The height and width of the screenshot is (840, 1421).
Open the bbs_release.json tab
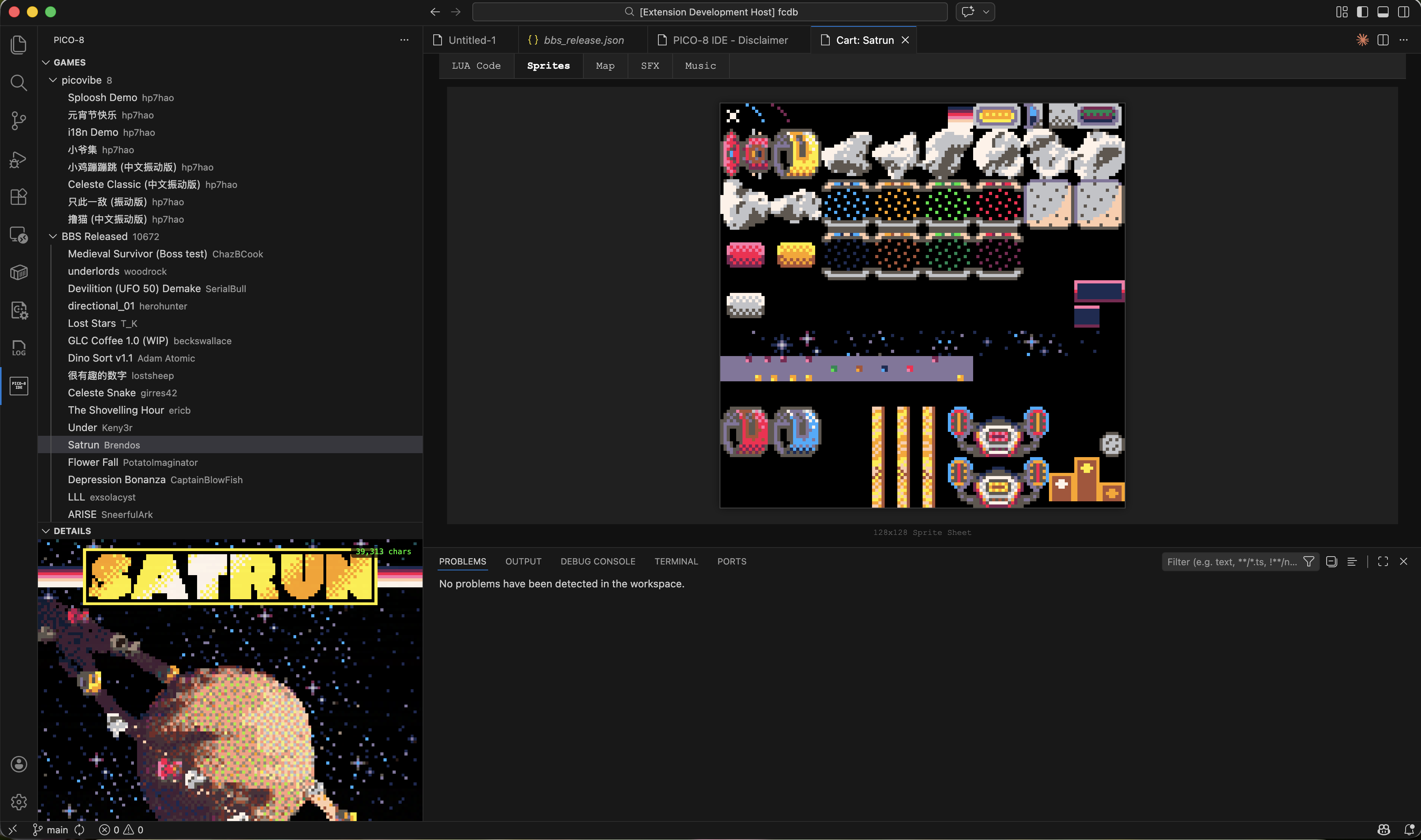click(x=583, y=39)
